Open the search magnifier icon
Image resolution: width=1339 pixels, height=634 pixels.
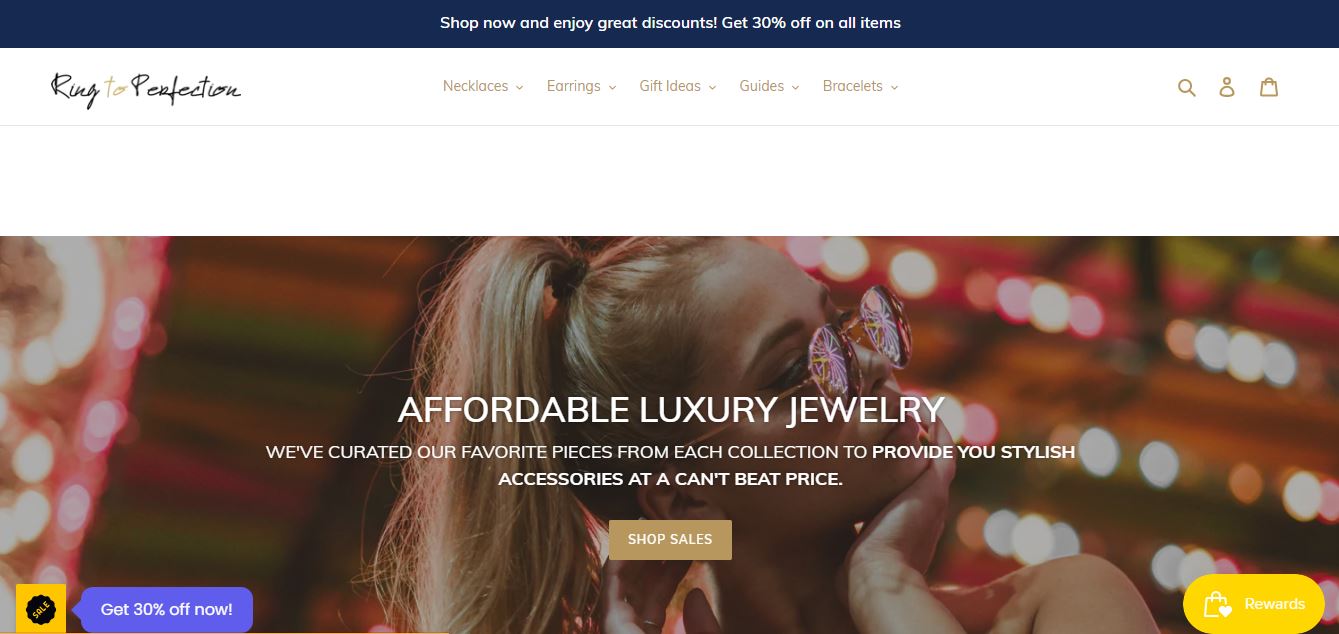point(1187,87)
